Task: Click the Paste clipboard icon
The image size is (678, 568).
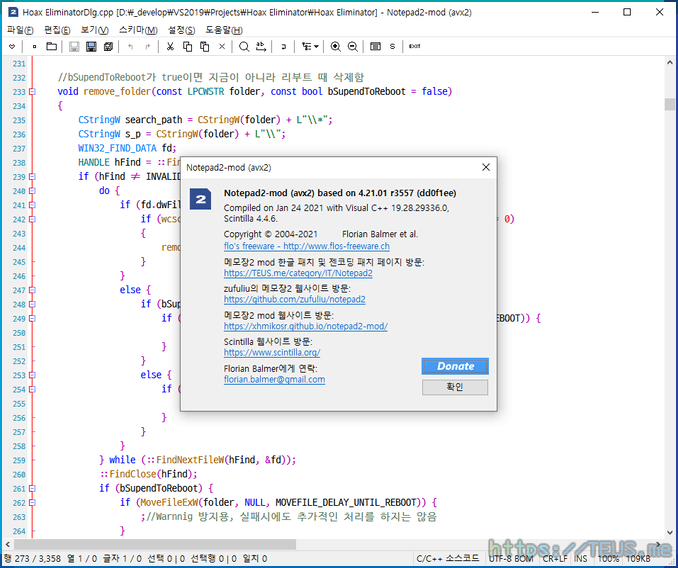Action: (x=205, y=46)
